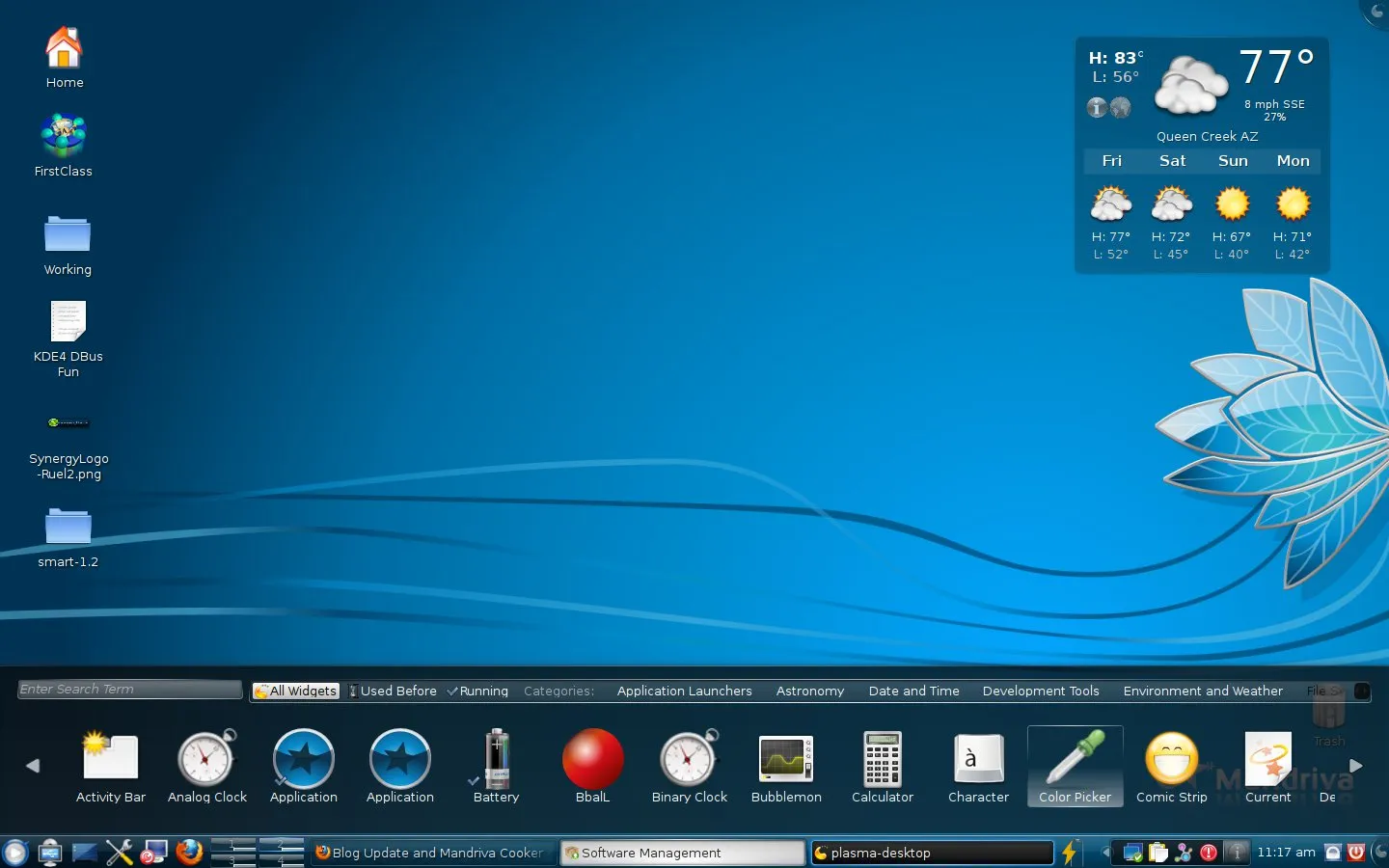Expand hidden system tray icons arrow
Screen dimensions: 1389x868
[1105, 853]
